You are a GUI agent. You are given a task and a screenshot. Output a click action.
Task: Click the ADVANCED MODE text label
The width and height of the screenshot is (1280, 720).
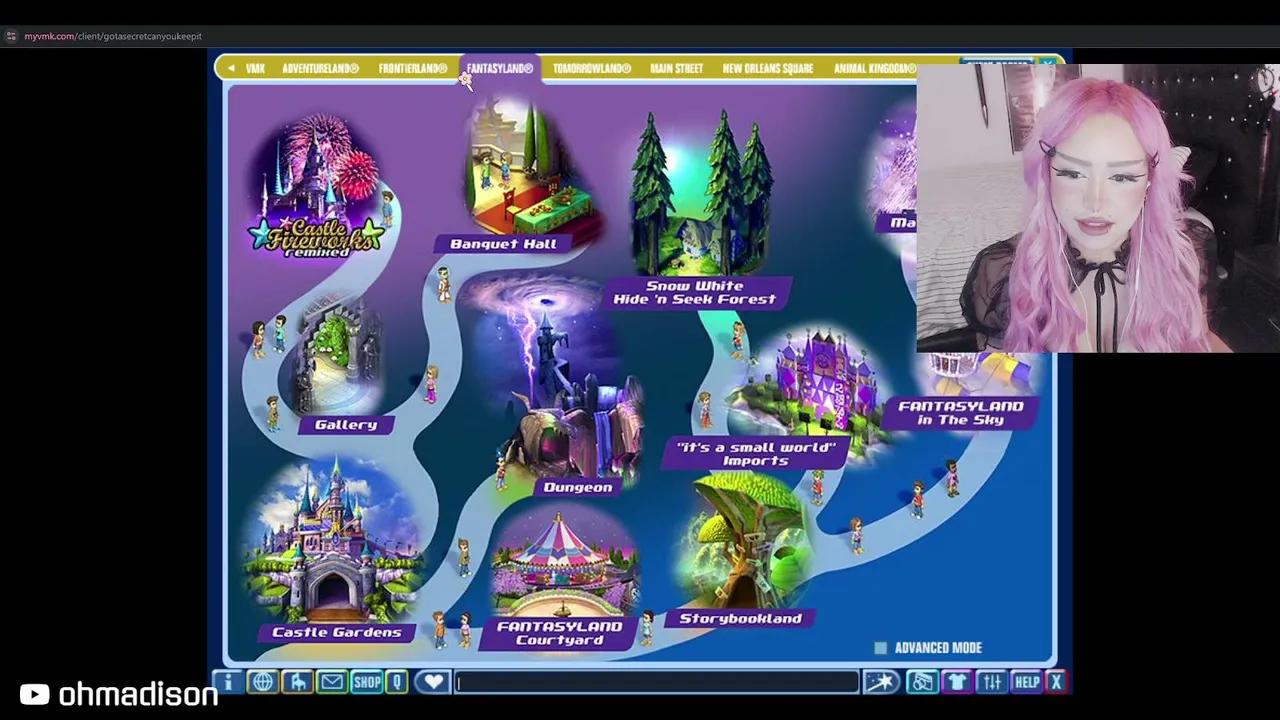coord(938,648)
